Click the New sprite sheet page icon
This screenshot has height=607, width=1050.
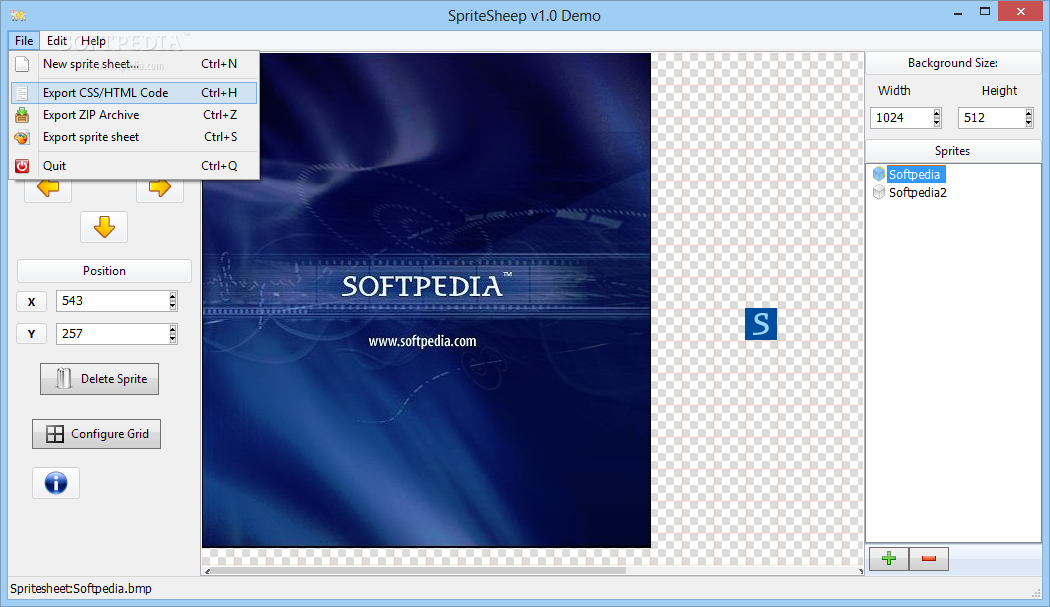pos(22,64)
